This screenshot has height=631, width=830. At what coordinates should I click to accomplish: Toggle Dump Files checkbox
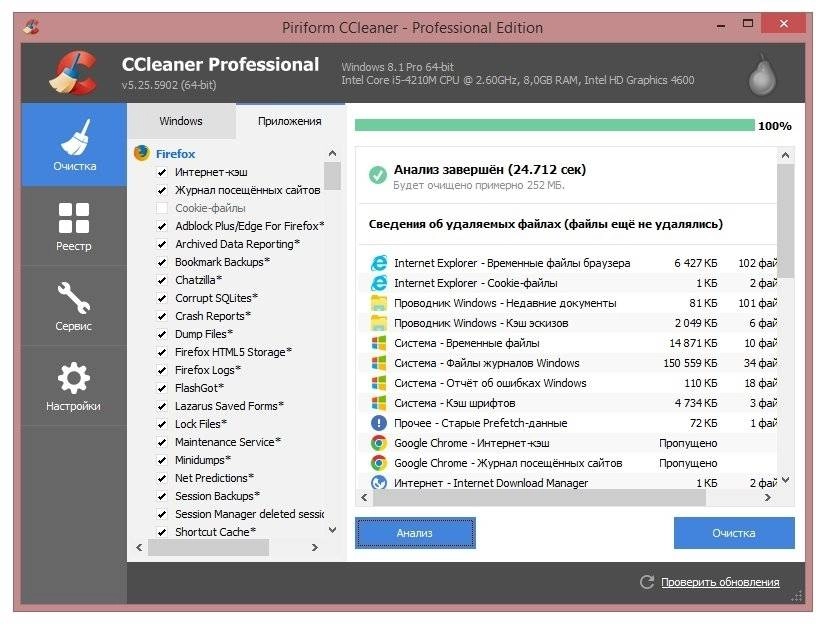click(162, 334)
